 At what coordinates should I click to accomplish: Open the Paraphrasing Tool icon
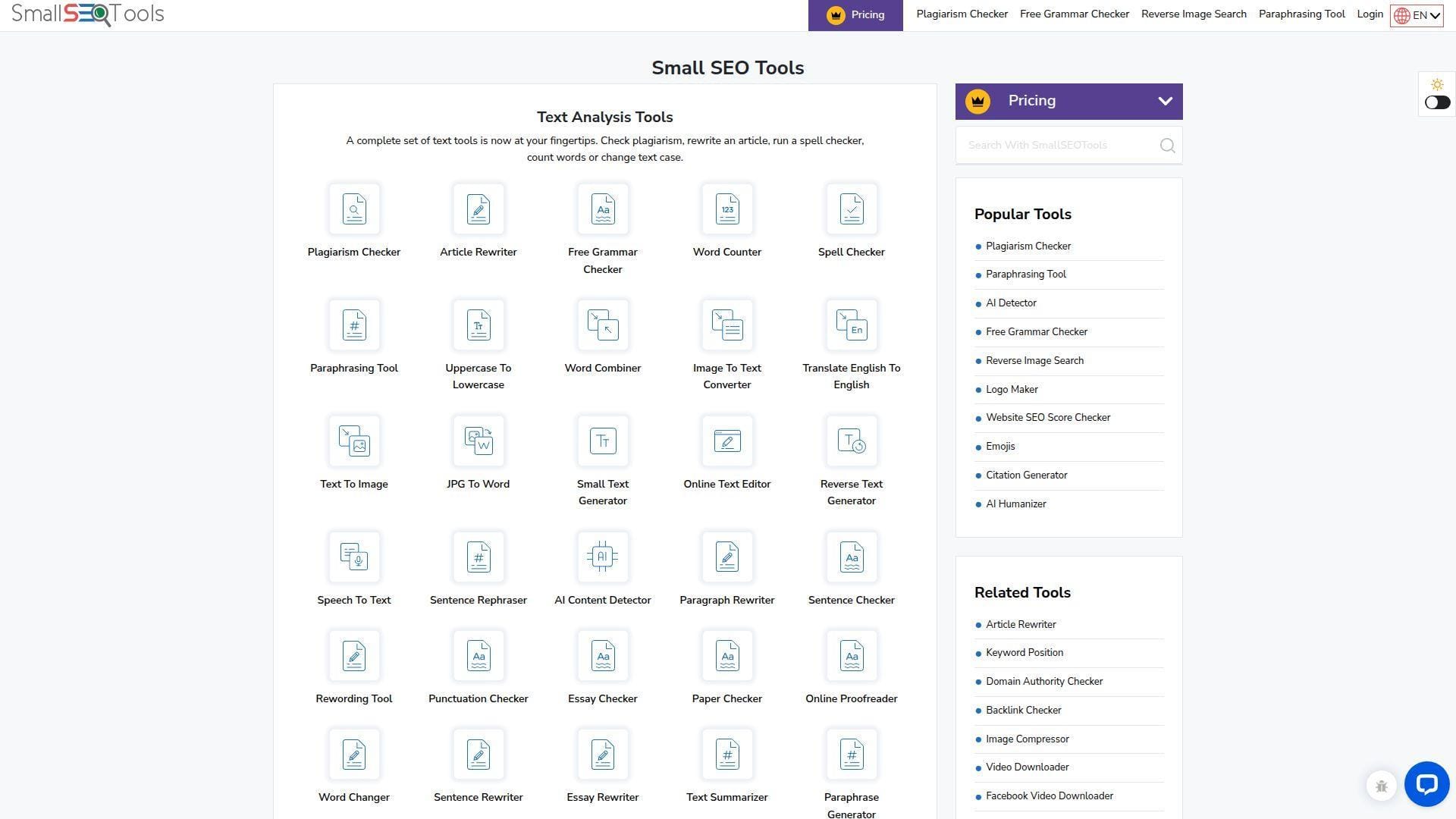pos(354,325)
